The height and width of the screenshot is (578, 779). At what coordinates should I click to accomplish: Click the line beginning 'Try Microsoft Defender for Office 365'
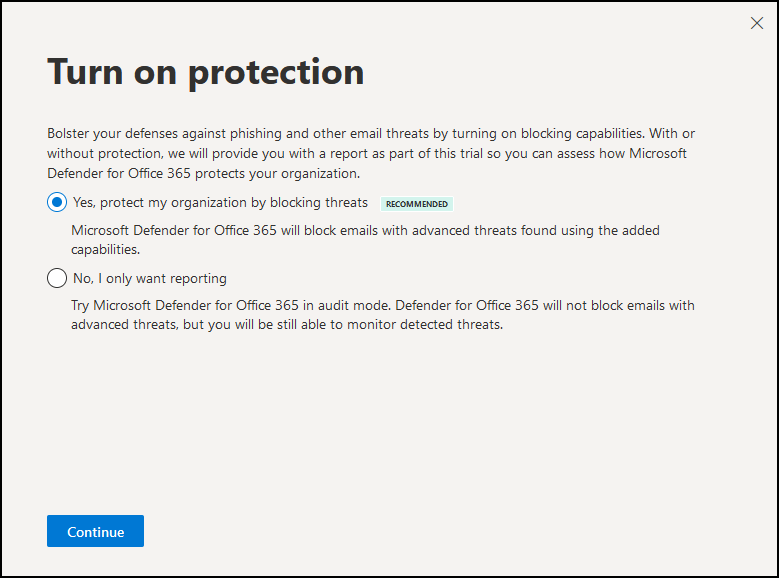coord(383,305)
